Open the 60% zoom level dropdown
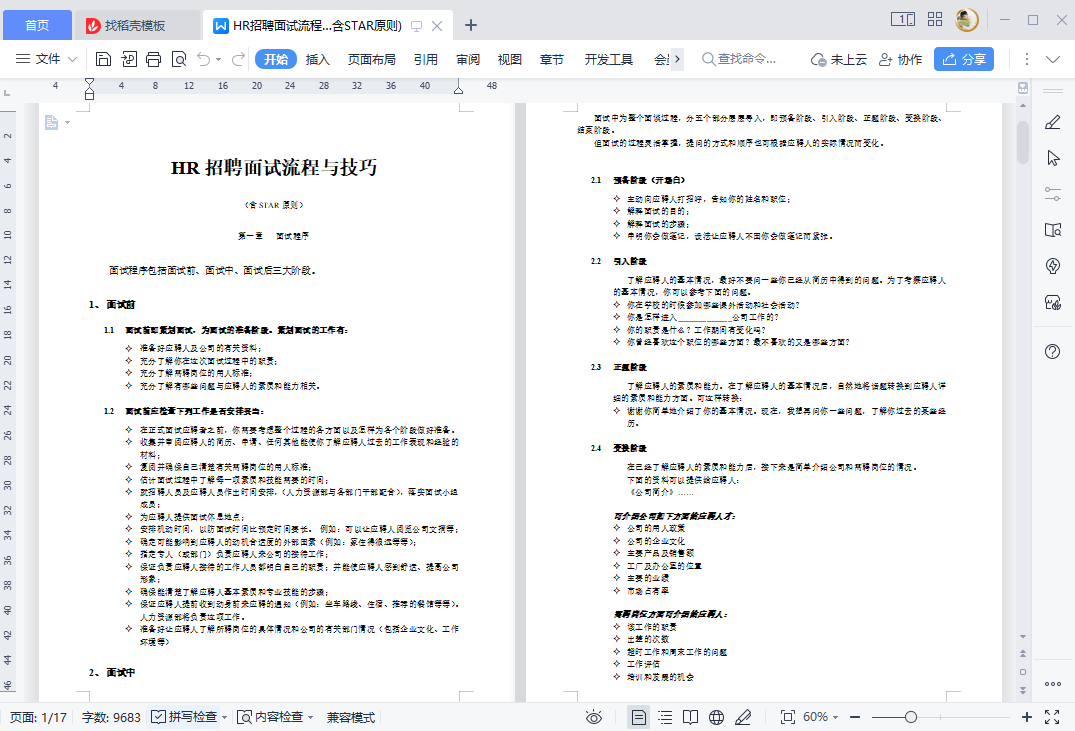This screenshot has height=731, width=1075. pos(820,717)
